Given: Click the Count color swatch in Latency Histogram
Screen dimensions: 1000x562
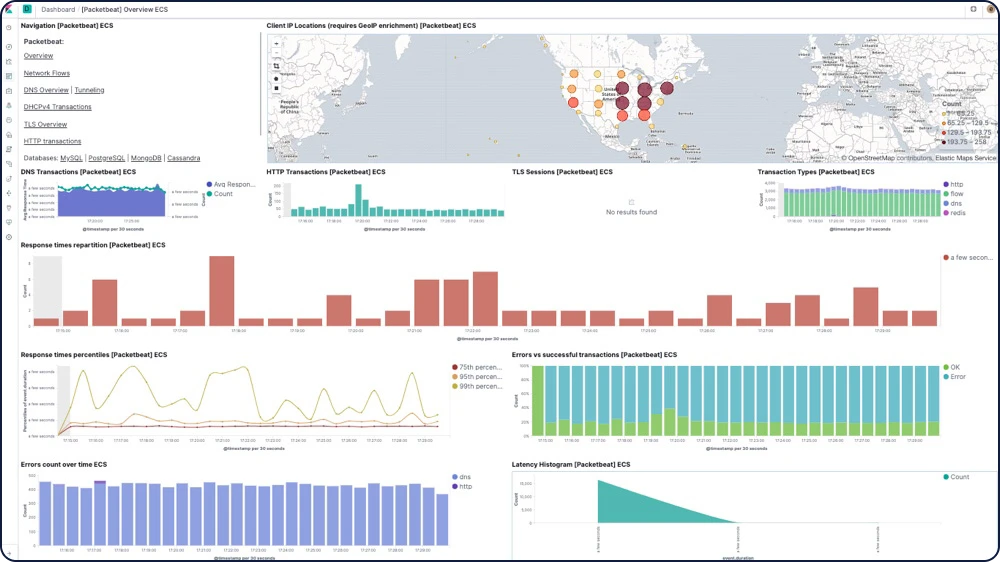Looking at the screenshot, I should click(946, 477).
